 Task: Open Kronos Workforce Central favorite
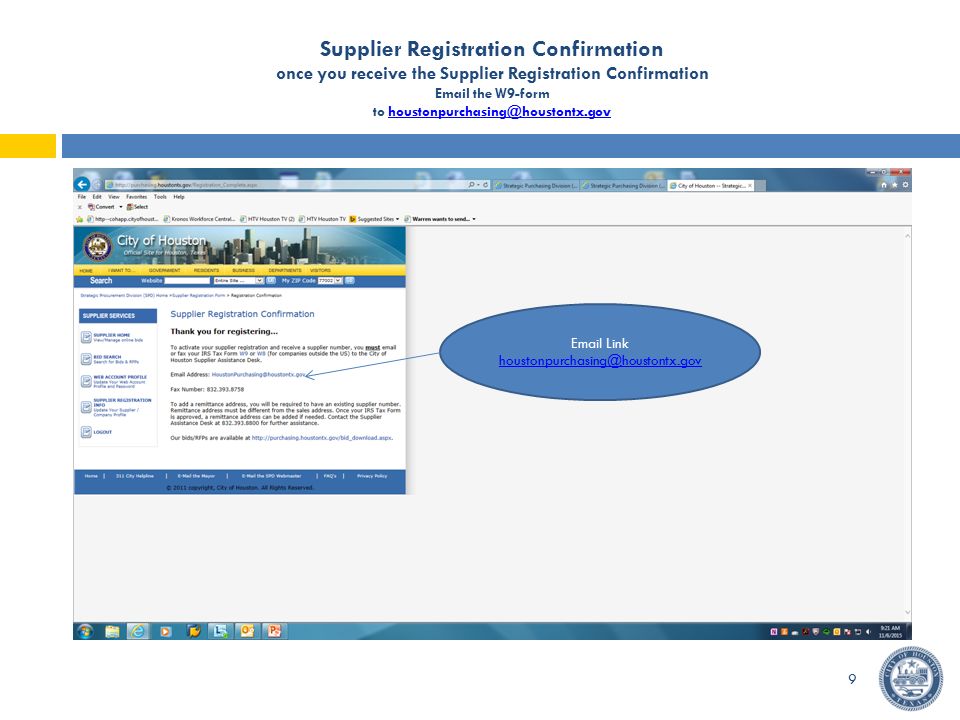click(200, 219)
